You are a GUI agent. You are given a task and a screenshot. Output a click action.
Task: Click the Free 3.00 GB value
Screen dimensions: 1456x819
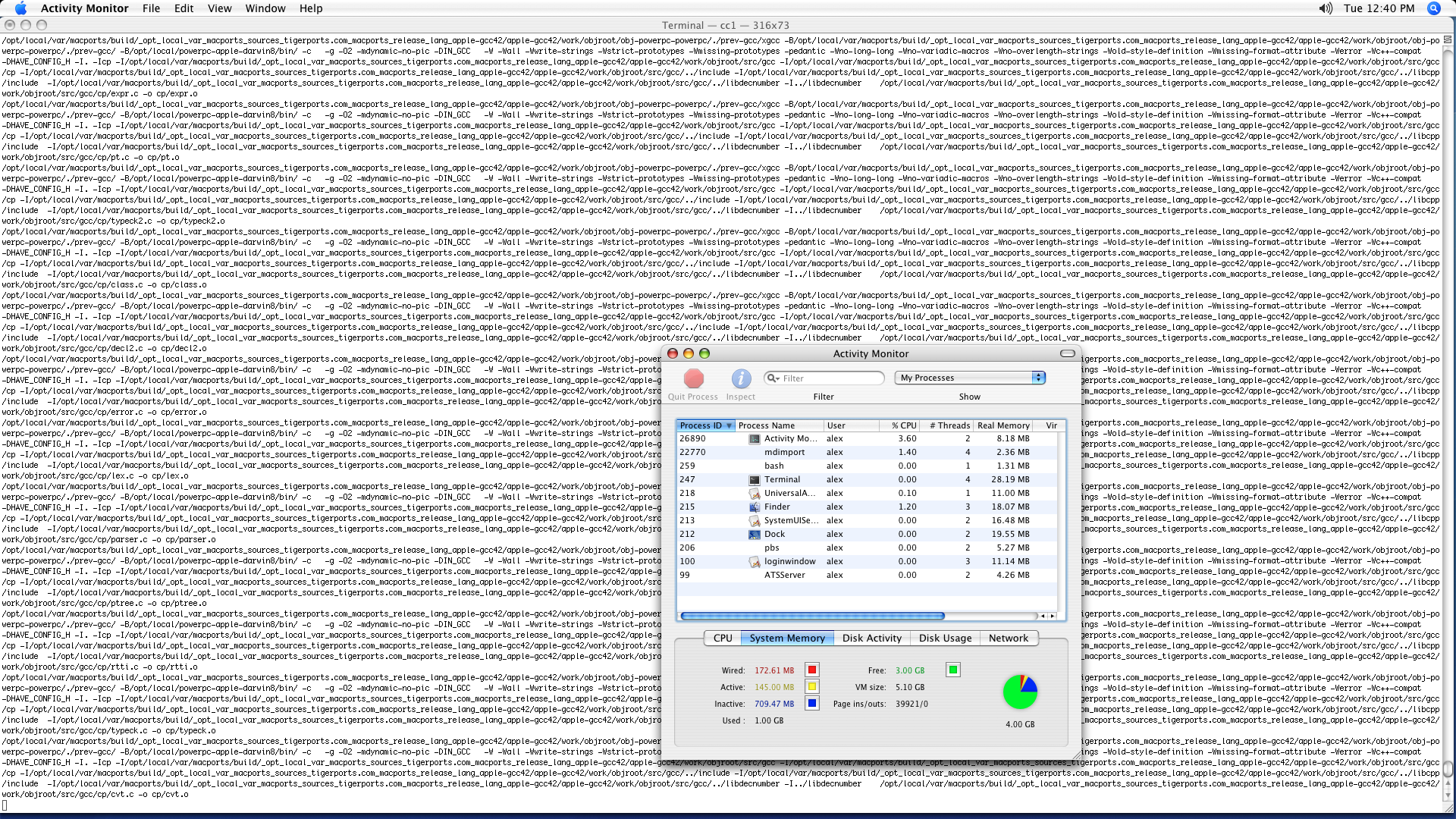point(910,671)
